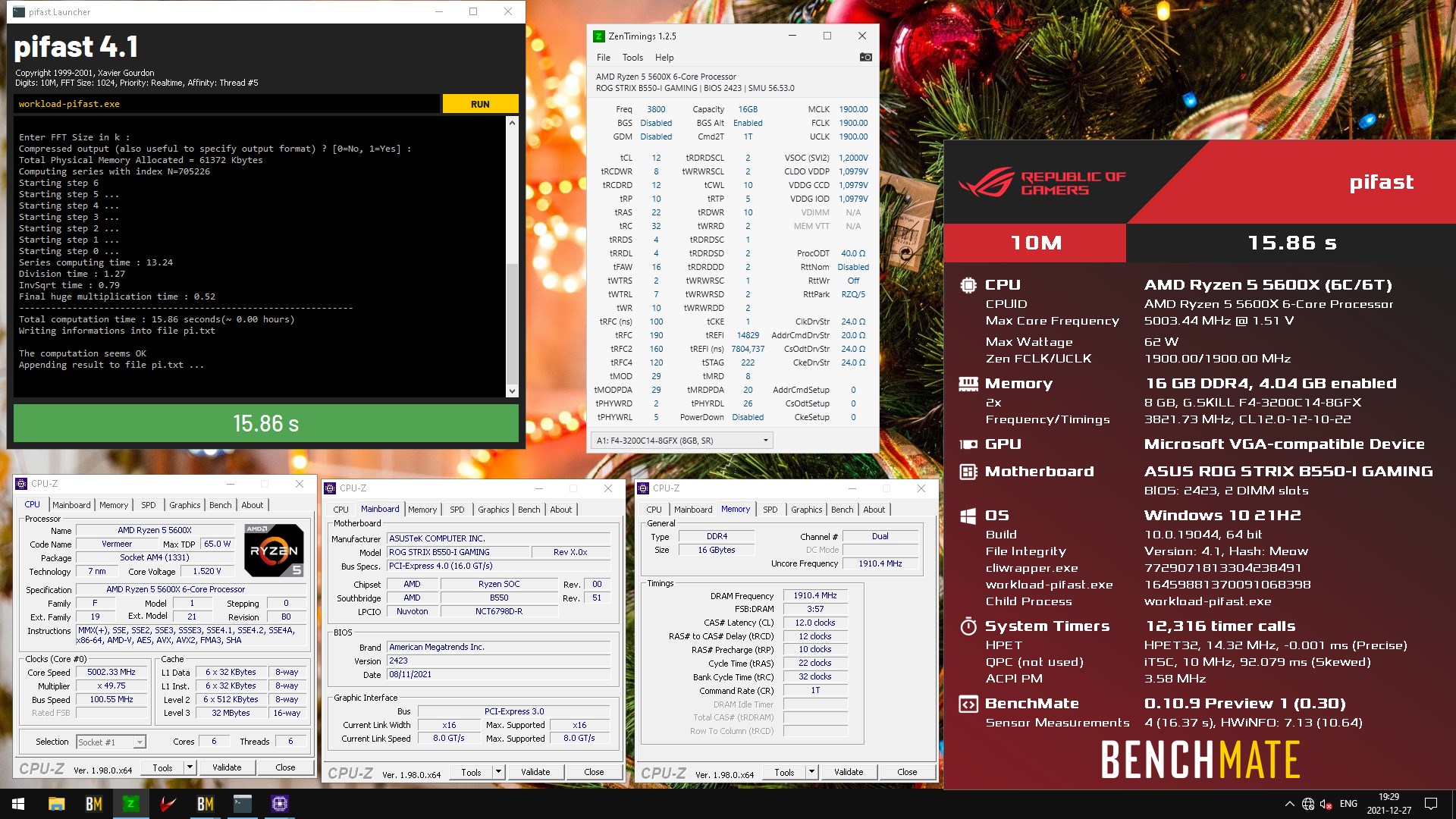Click the BIOS Version 2423 field in CPU-Z
1456x819 pixels.
click(498, 661)
